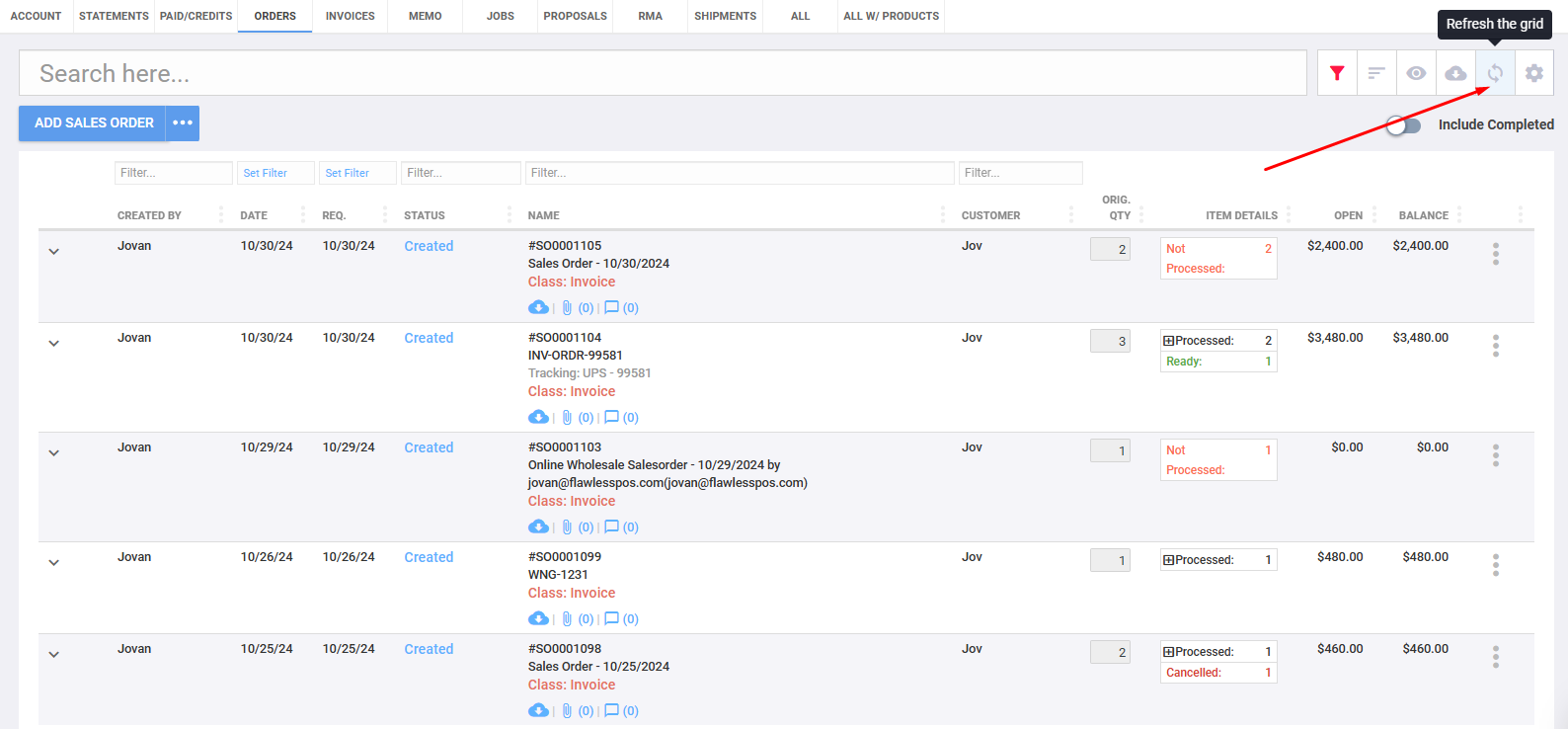Expand row for order #SO0001103
1568x729 pixels.
coord(54,453)
